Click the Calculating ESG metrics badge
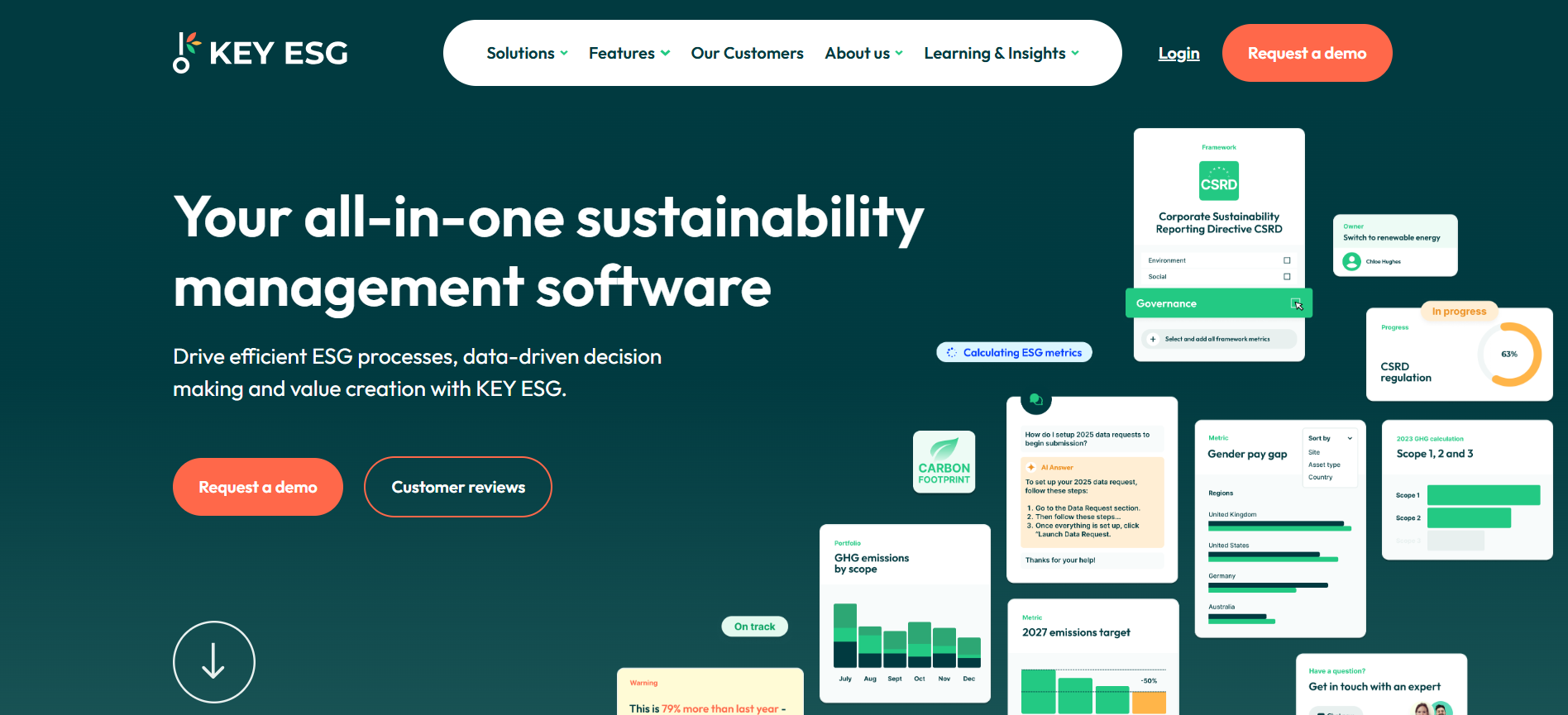Image resolution: width=1568 pixels, height=715 pixels. click(x=1014, y=352)
